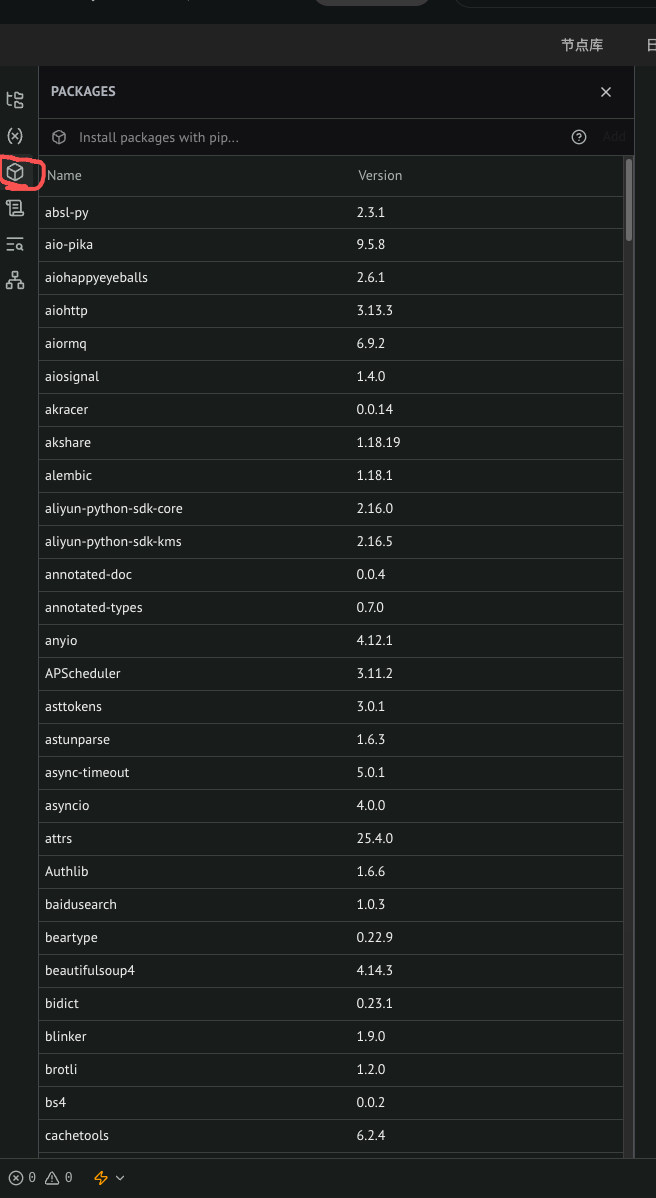Click the errors count status icon
The height and width of the screenshot is (1198, 656).
pyautogui.click(x=22, y=1177)
